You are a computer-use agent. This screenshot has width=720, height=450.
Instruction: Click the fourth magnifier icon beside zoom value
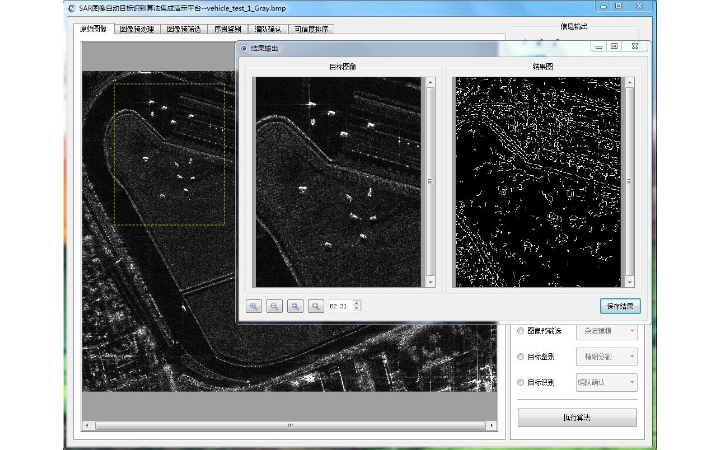coord(315,306)
